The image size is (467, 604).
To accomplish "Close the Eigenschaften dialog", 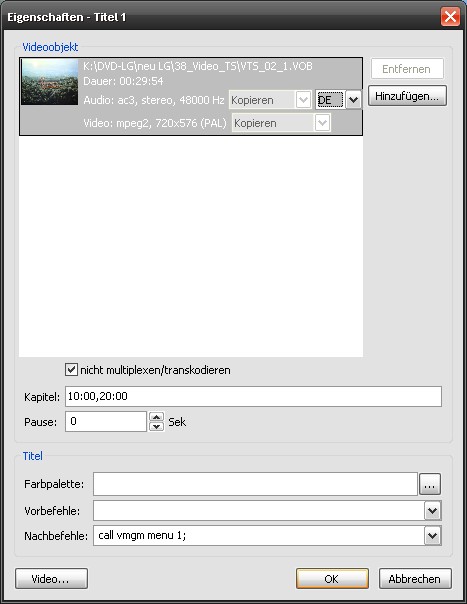I will pos(450,17).
